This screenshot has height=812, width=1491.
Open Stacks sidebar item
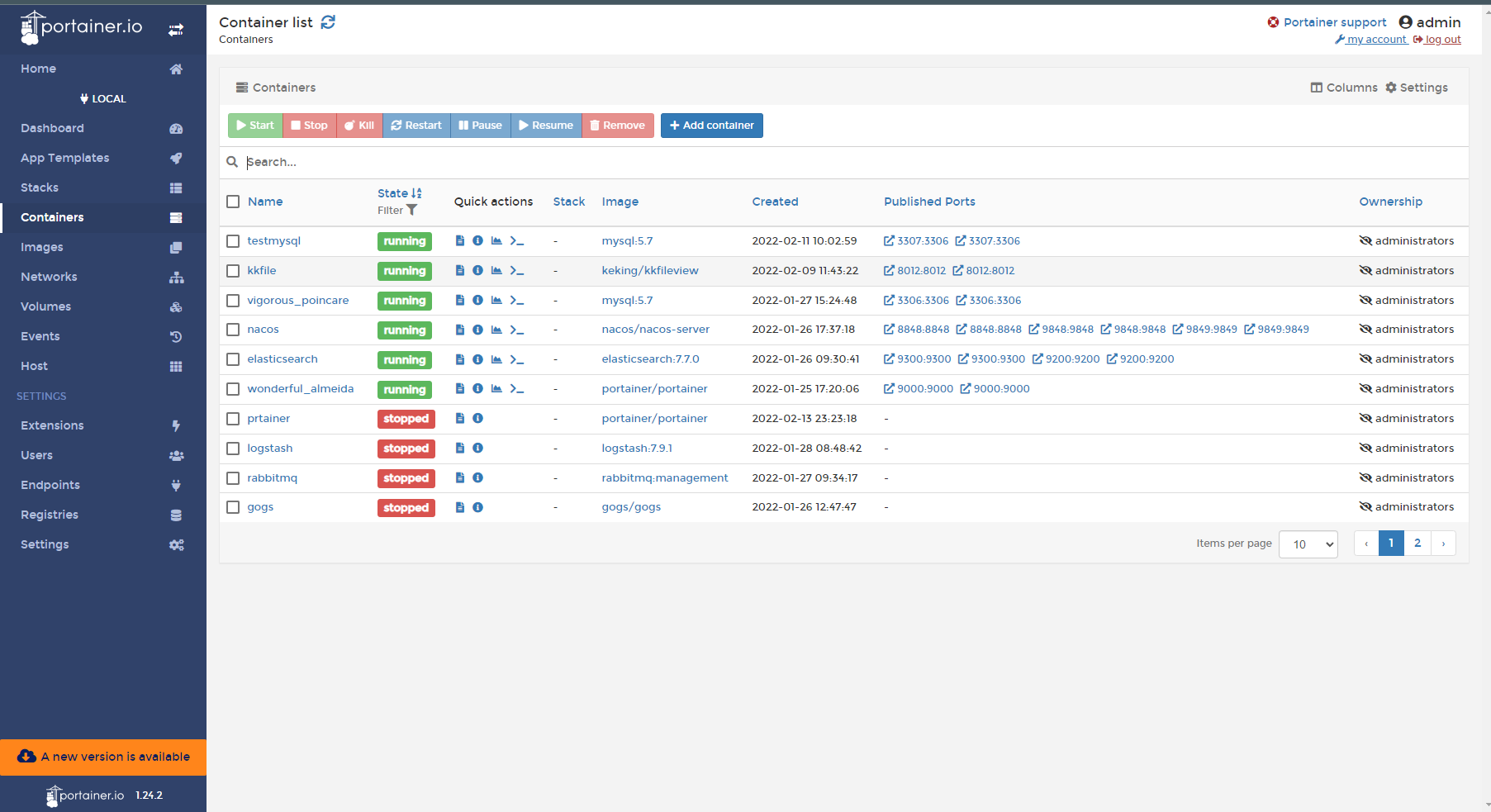[x=103, y=188]
